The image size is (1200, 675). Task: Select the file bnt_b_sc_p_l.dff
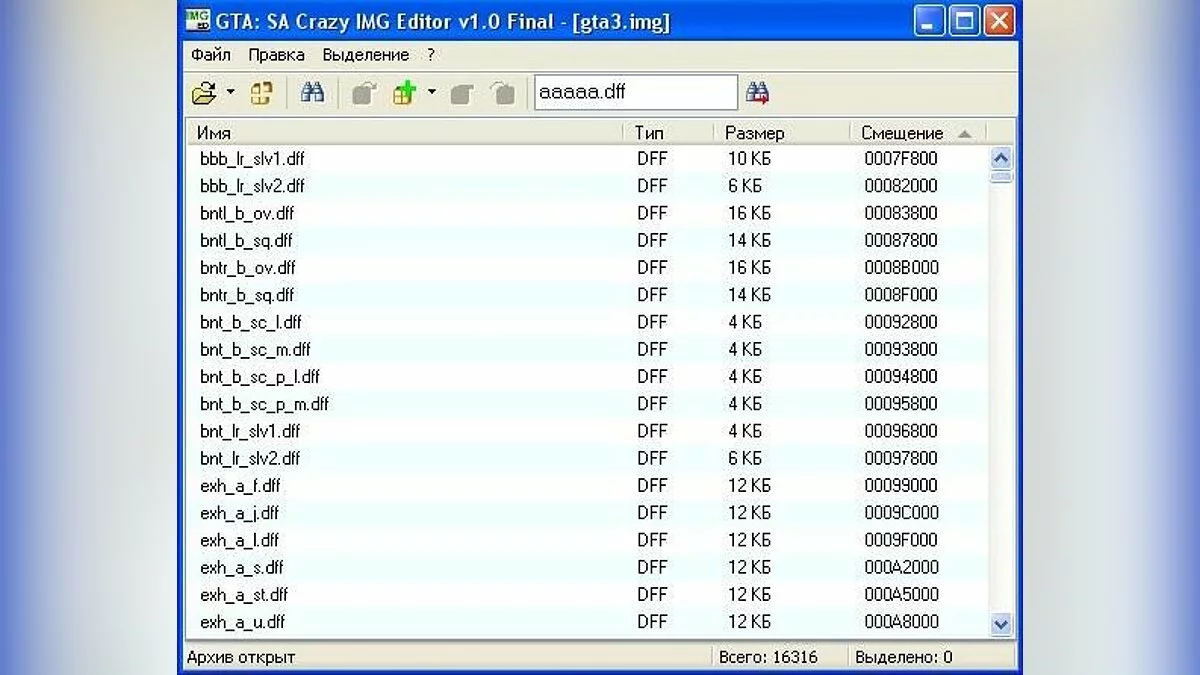click(260, 377)
